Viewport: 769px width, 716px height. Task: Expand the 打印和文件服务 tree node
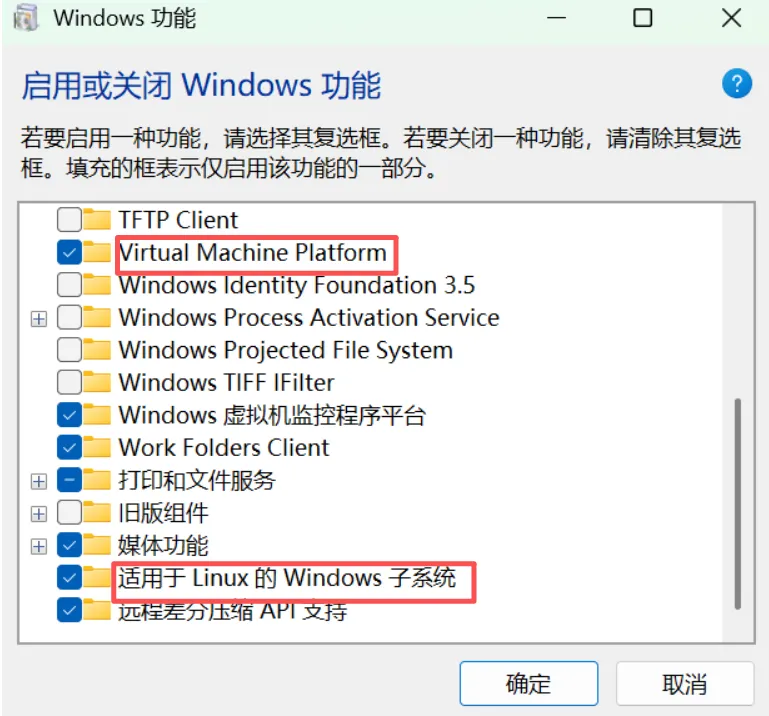(39, 481)
